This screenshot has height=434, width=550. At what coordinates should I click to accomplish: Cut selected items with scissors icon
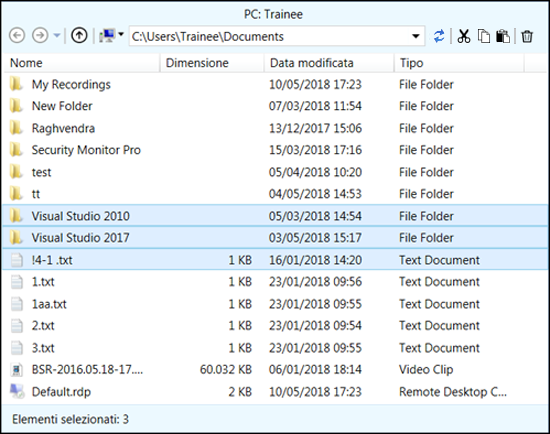tap(464, 36)
